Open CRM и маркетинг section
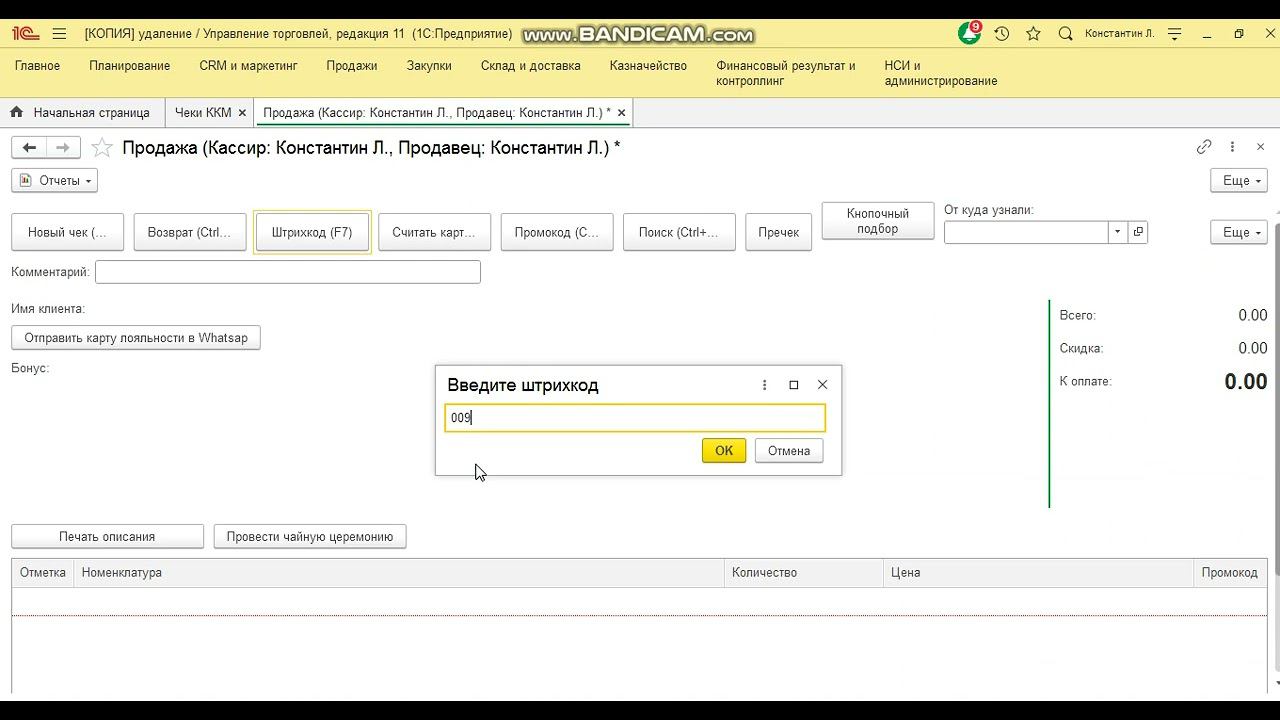 pos(248,66)
